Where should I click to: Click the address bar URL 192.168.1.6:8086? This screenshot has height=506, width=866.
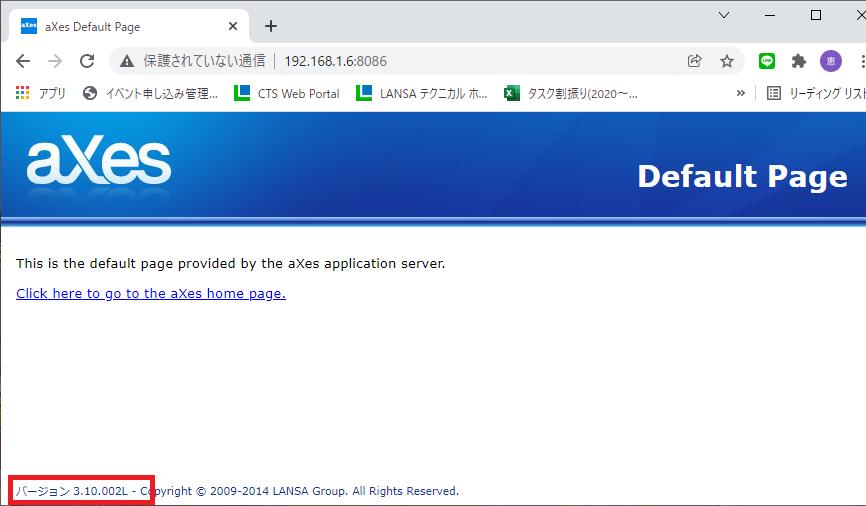tap(335, 61)
